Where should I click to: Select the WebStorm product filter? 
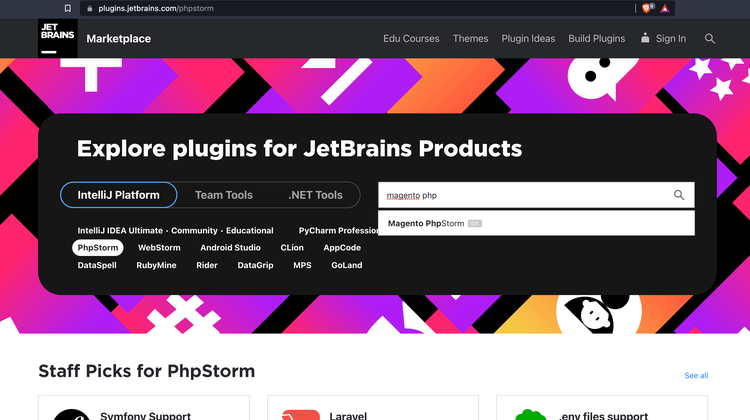(159, 247)
